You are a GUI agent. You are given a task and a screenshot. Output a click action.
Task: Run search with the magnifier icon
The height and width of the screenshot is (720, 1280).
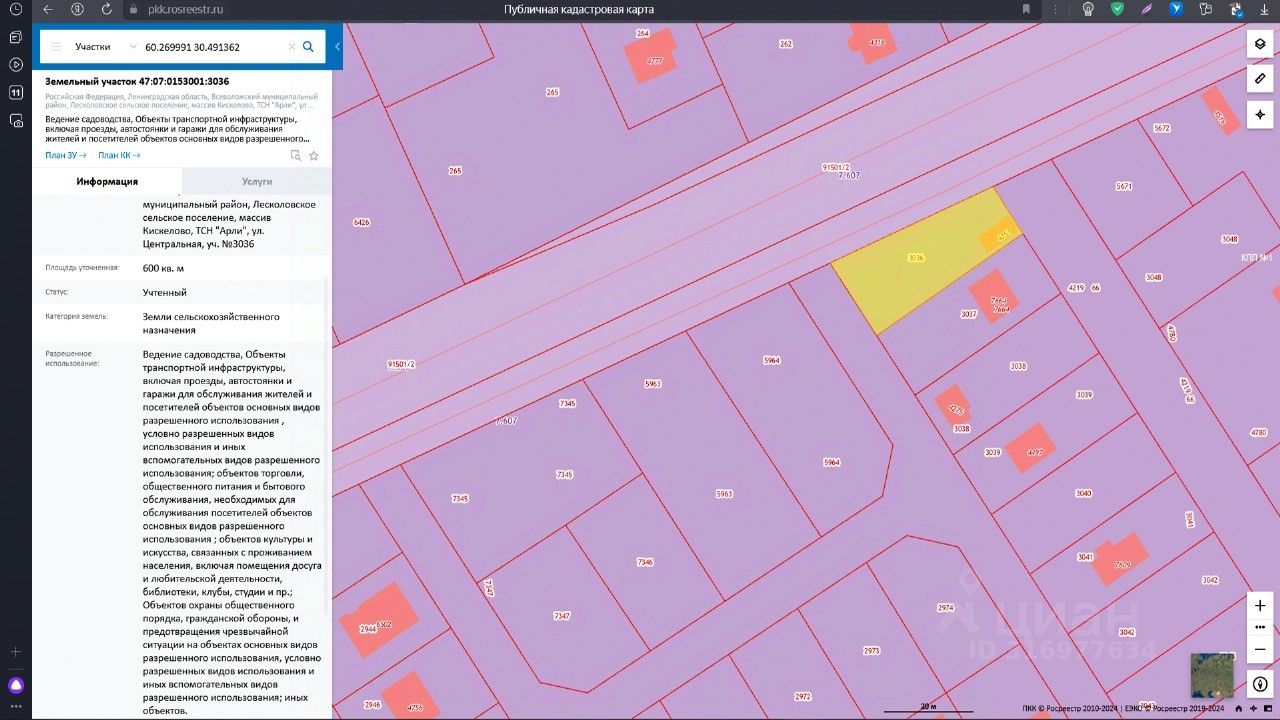coord(308,47)
